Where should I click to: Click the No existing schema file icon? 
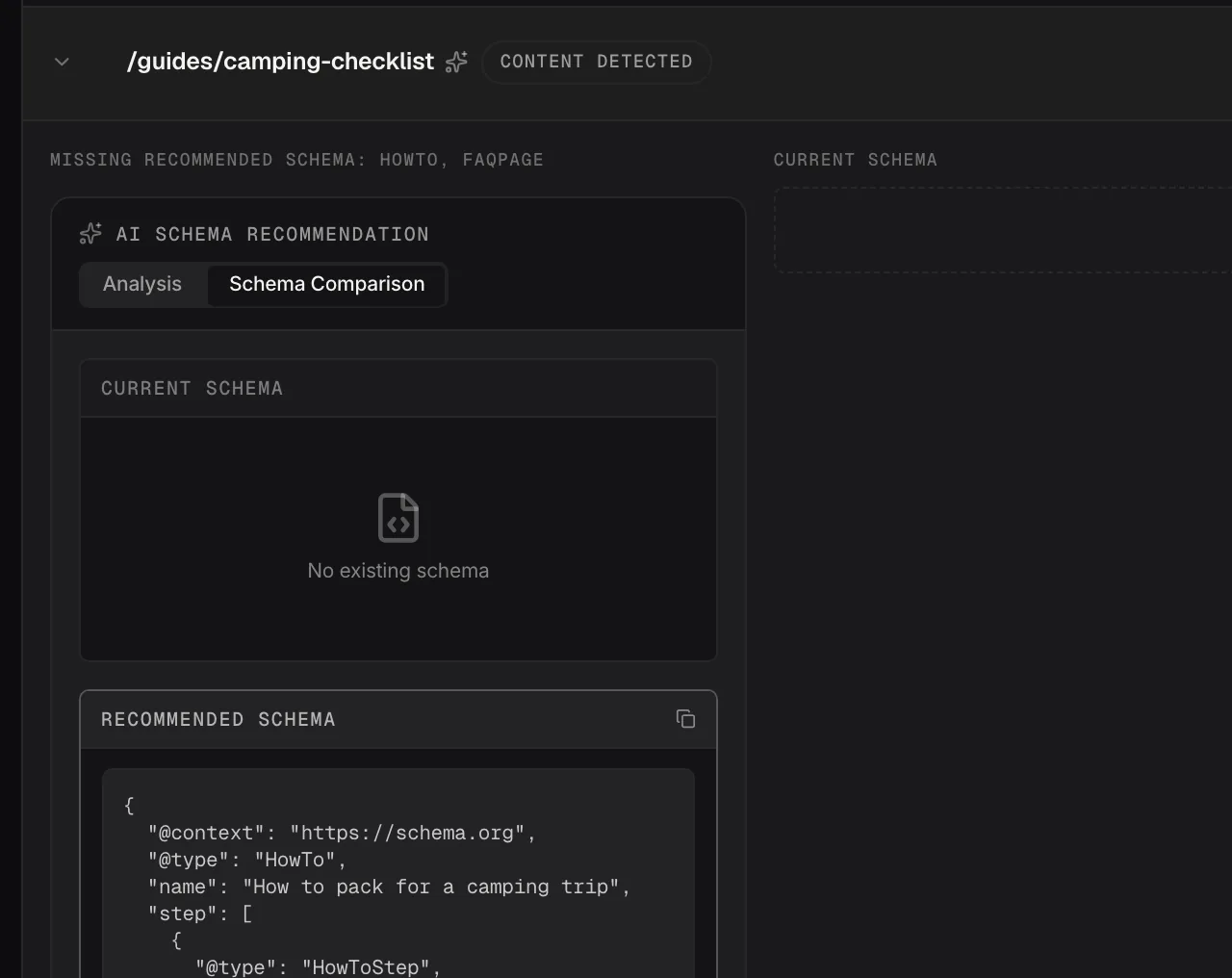tap(398, 518)
